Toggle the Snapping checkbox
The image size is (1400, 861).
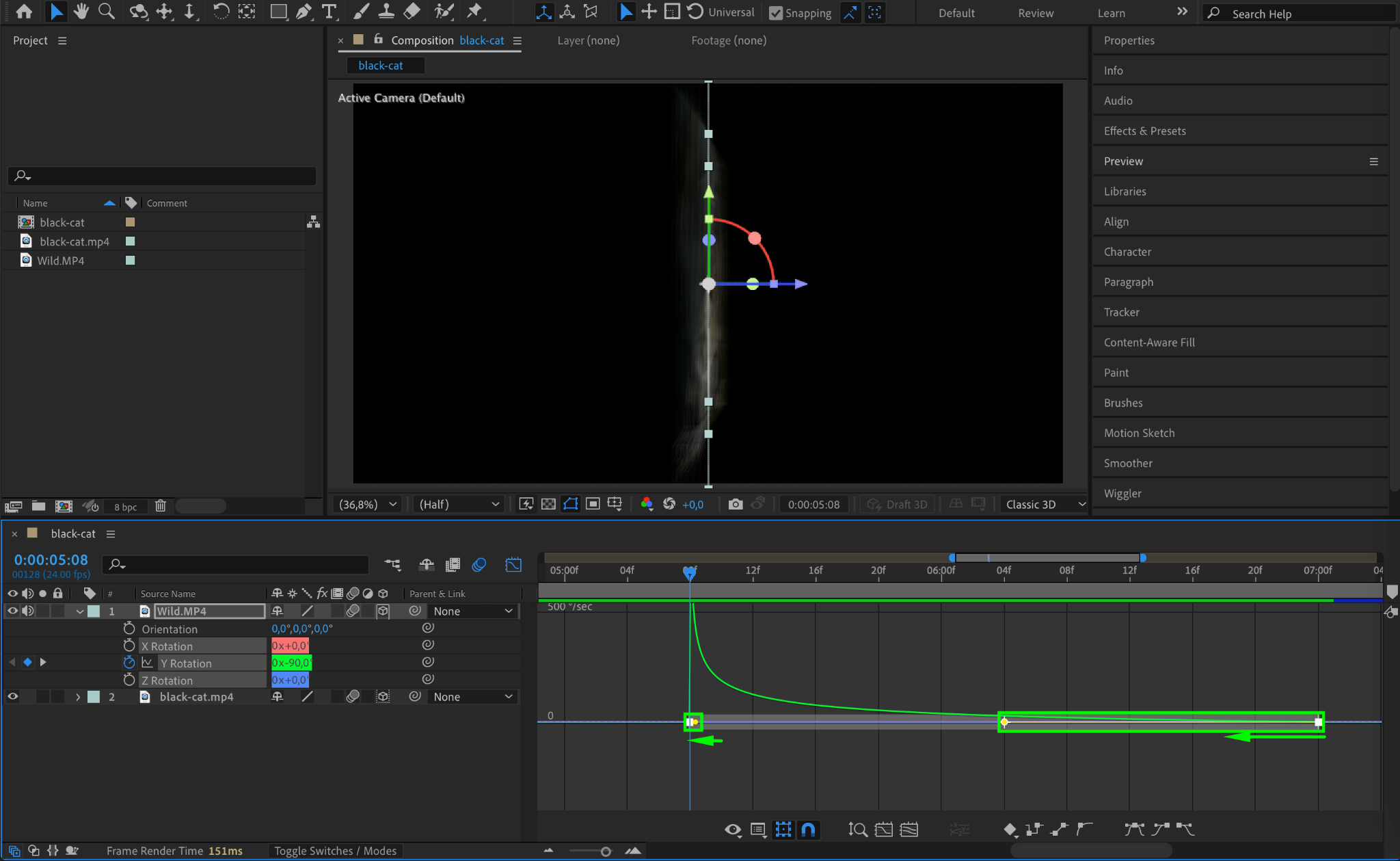coord(776,13)
